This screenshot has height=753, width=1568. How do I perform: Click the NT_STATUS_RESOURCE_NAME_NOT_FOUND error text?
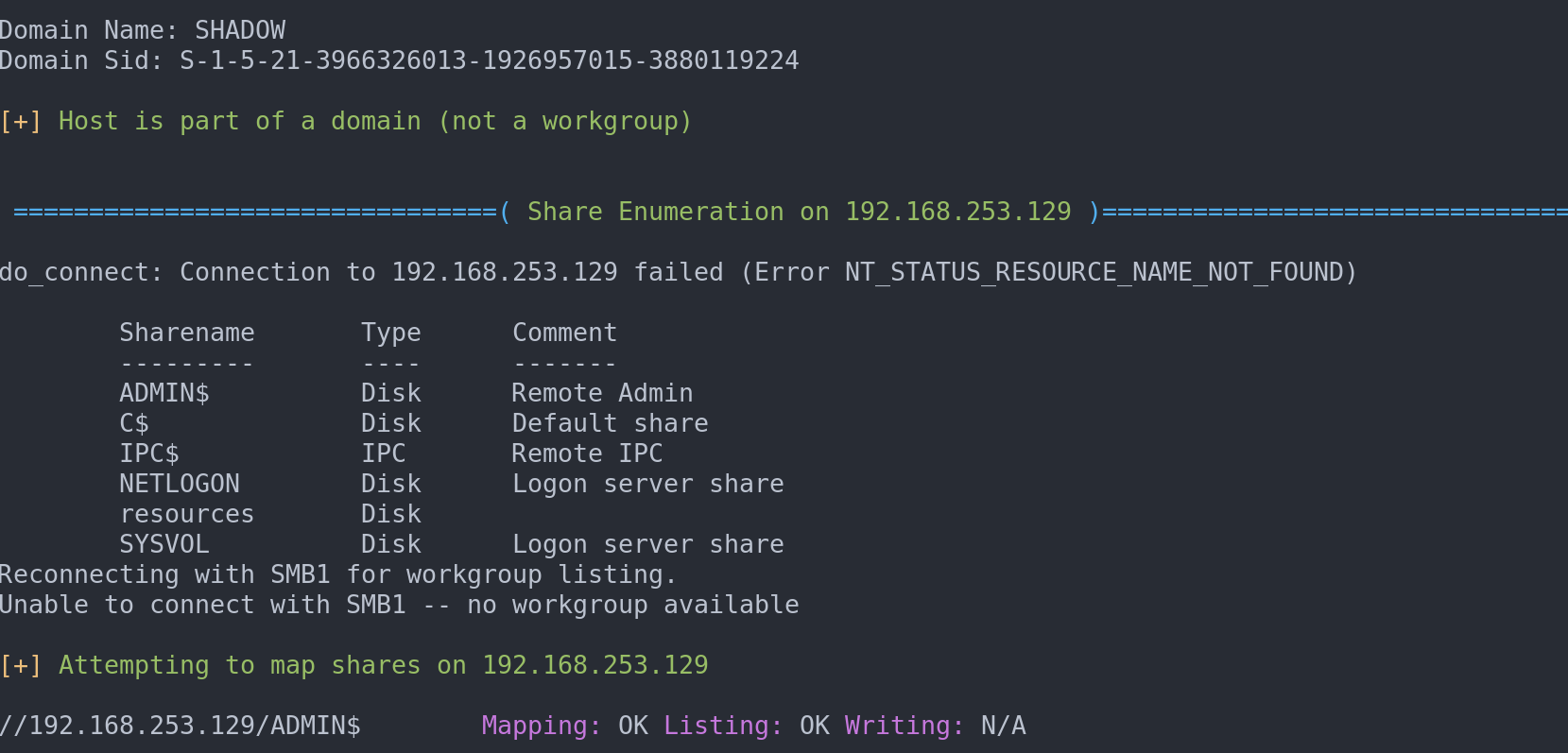coord(1094,273)
